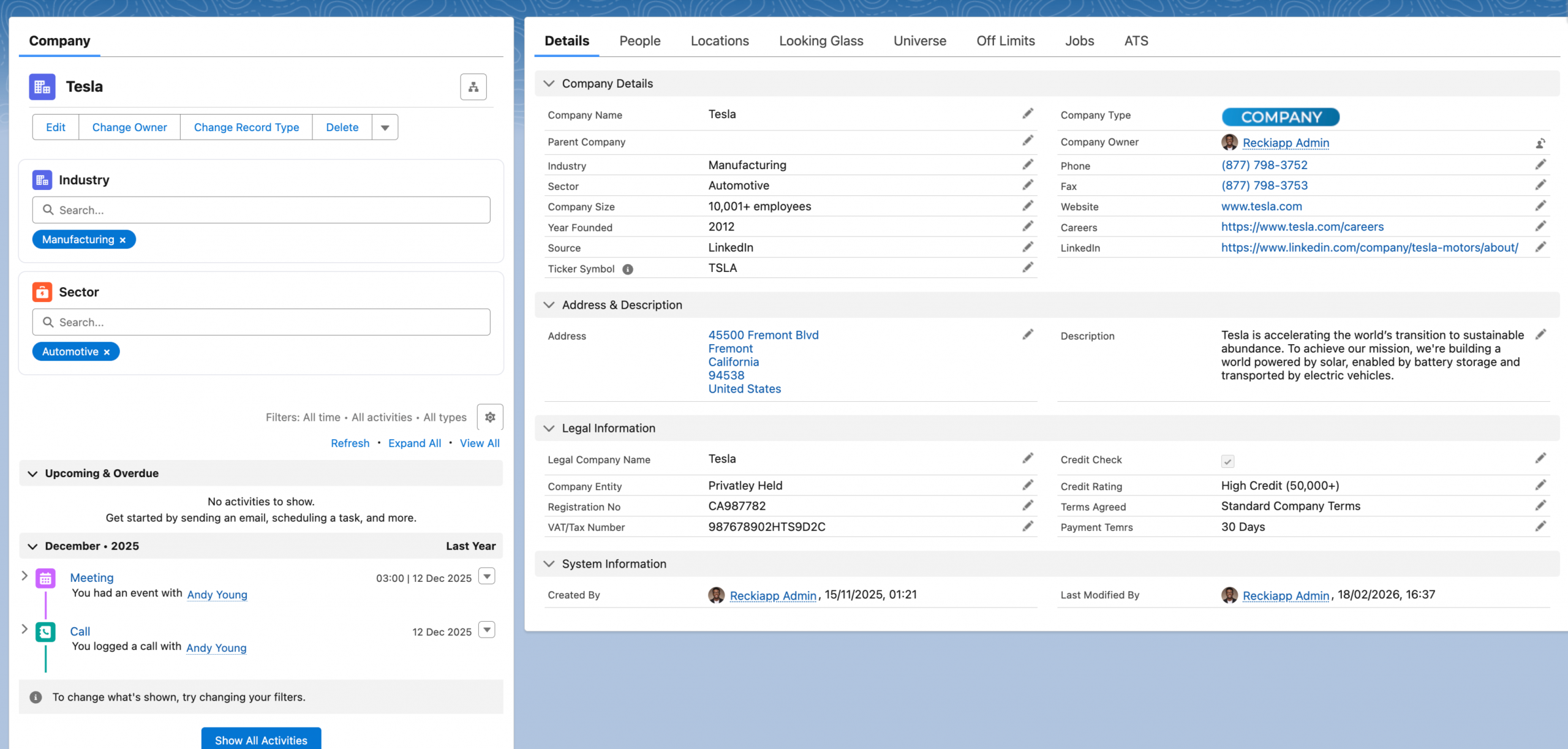
Task: Click the activity filter settings gear
Action: pyautogui.click(x=489, y=417)
